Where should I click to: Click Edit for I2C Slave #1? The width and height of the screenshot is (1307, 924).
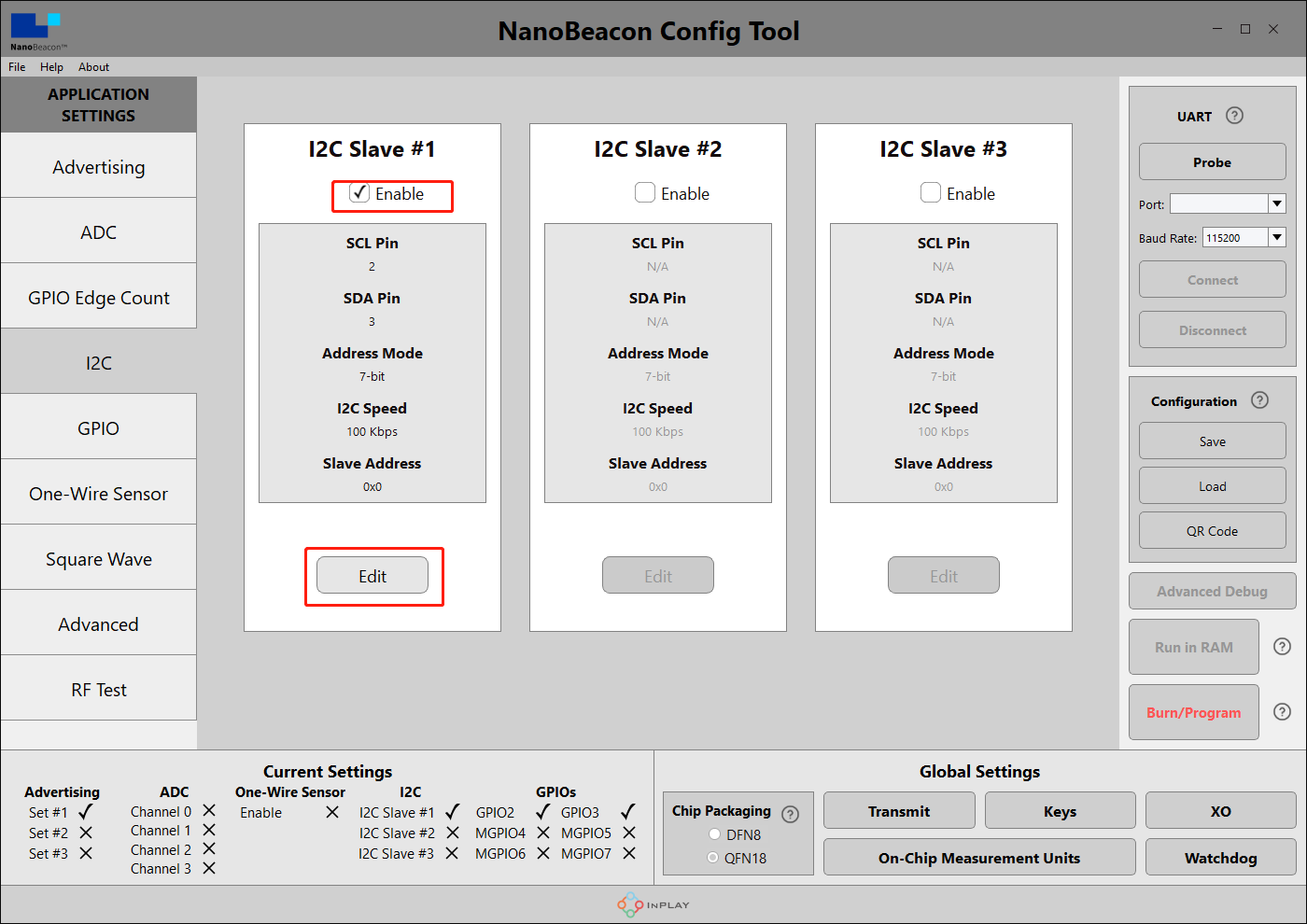372,576
